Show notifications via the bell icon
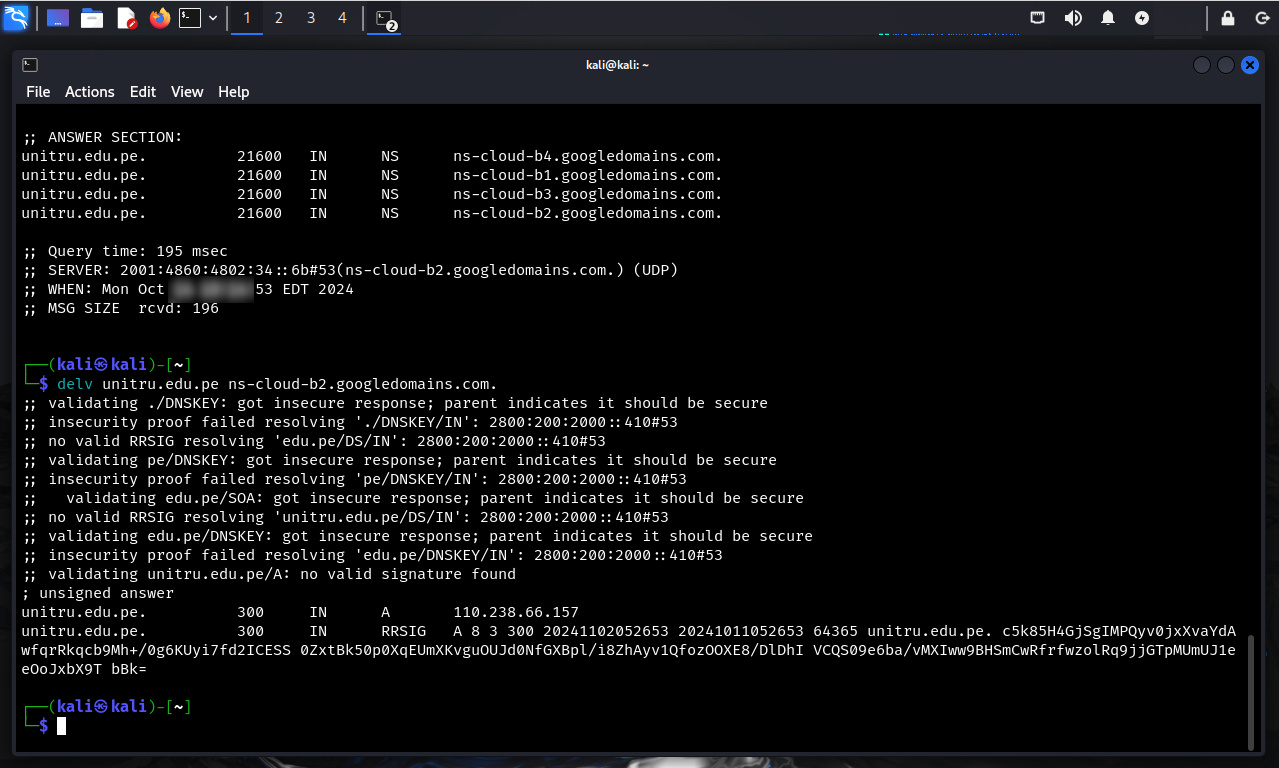Screen dimensions: 1279x768 [1108, 18]
